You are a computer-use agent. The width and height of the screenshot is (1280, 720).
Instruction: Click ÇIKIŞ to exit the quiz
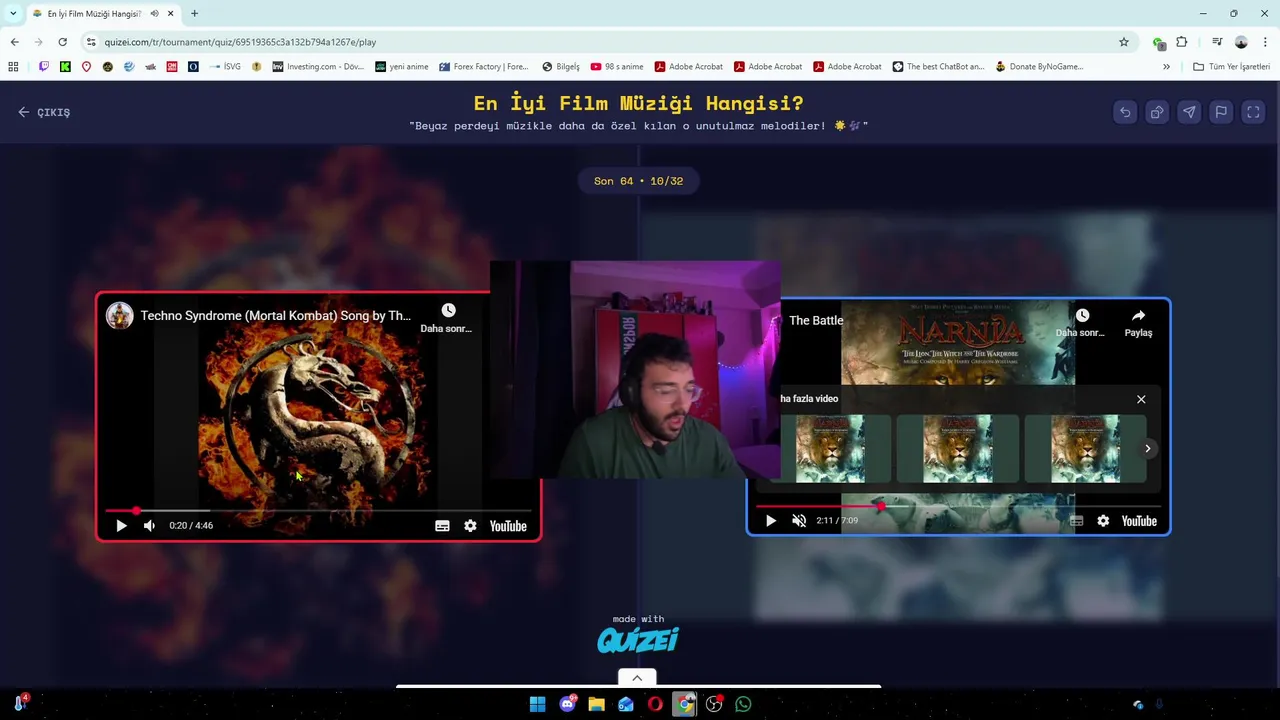coord(44,112)
